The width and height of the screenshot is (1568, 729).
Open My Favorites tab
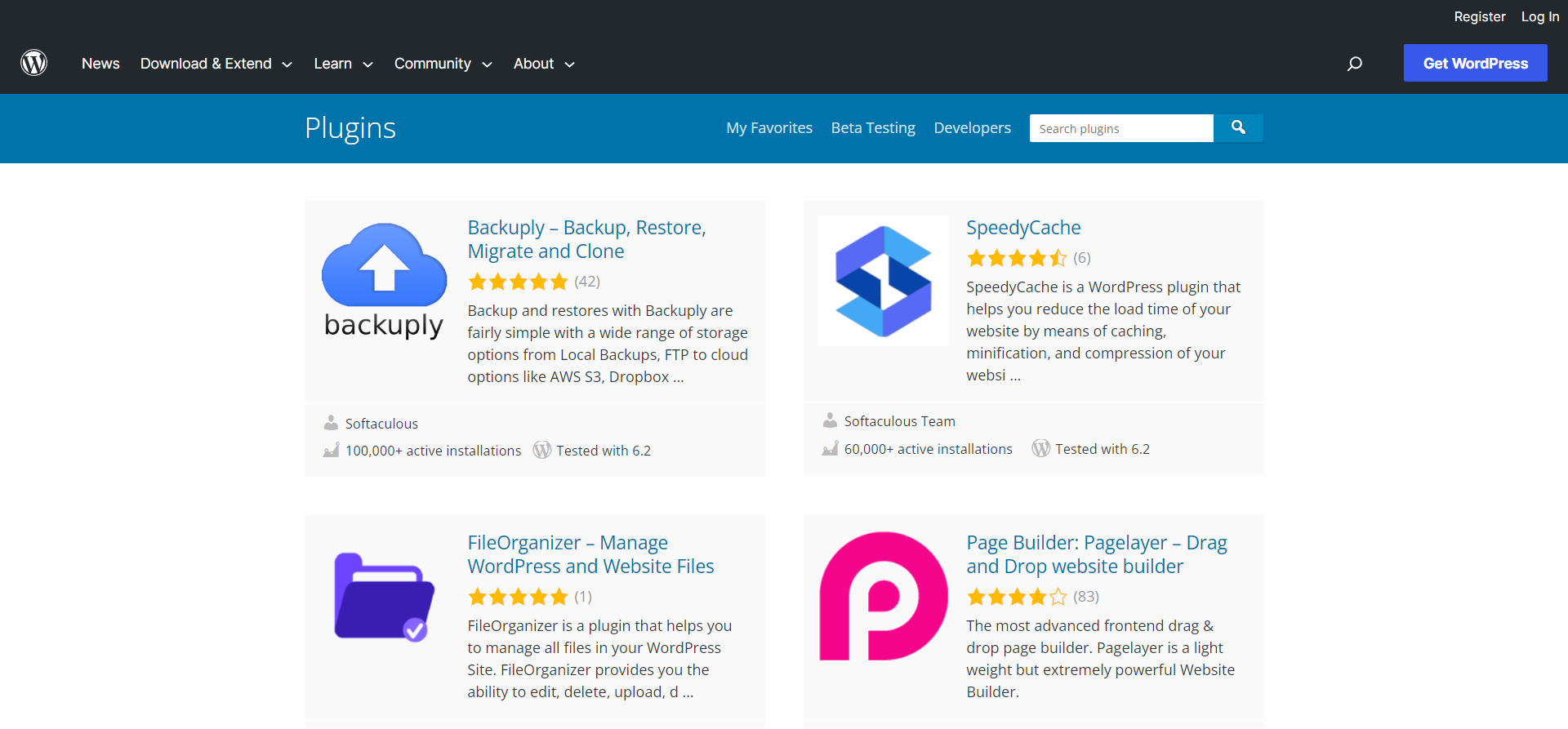point(769,128)
